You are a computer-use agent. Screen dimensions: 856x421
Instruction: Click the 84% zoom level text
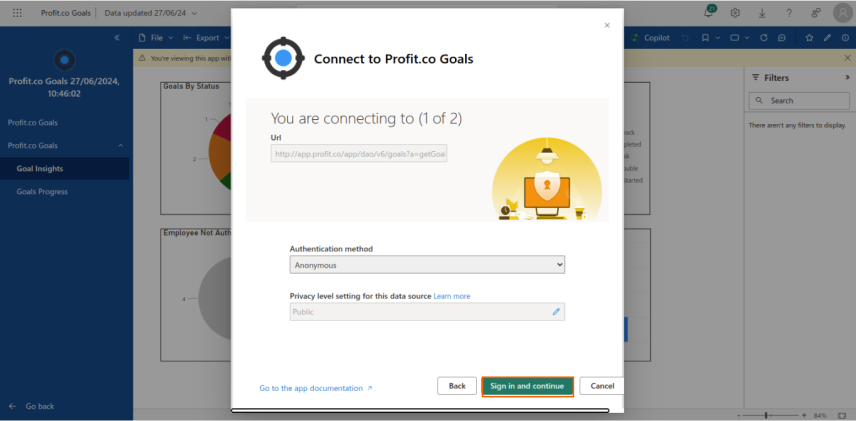[820, 416]
